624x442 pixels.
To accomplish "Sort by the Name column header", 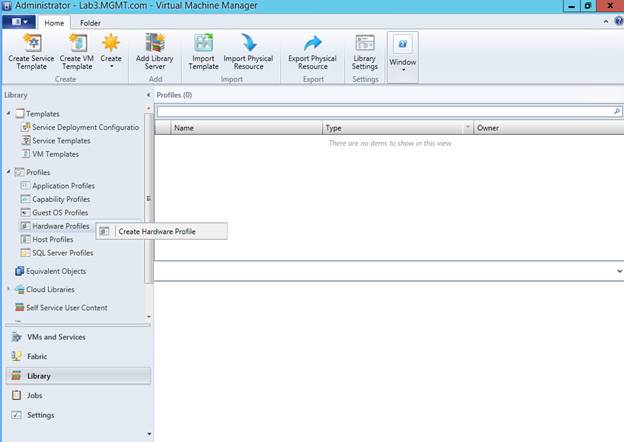I will coord(246,128).
